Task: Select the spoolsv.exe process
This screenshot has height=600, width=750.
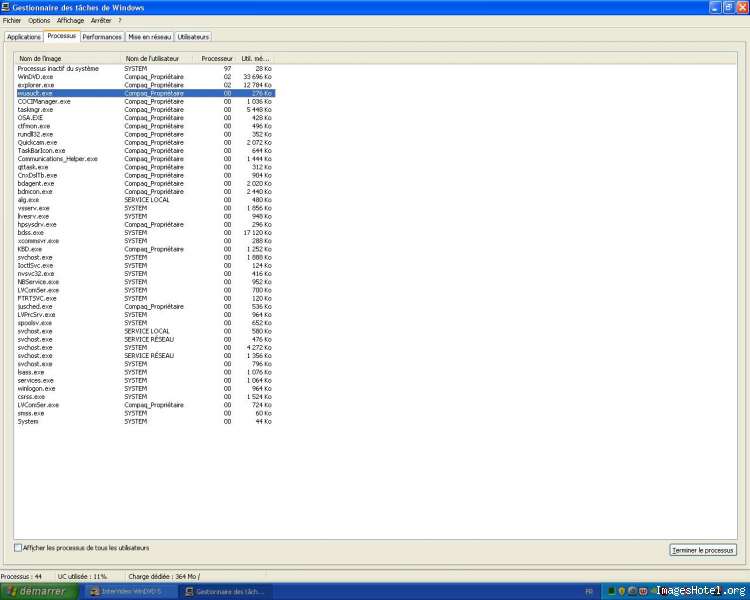Action: 145,323
